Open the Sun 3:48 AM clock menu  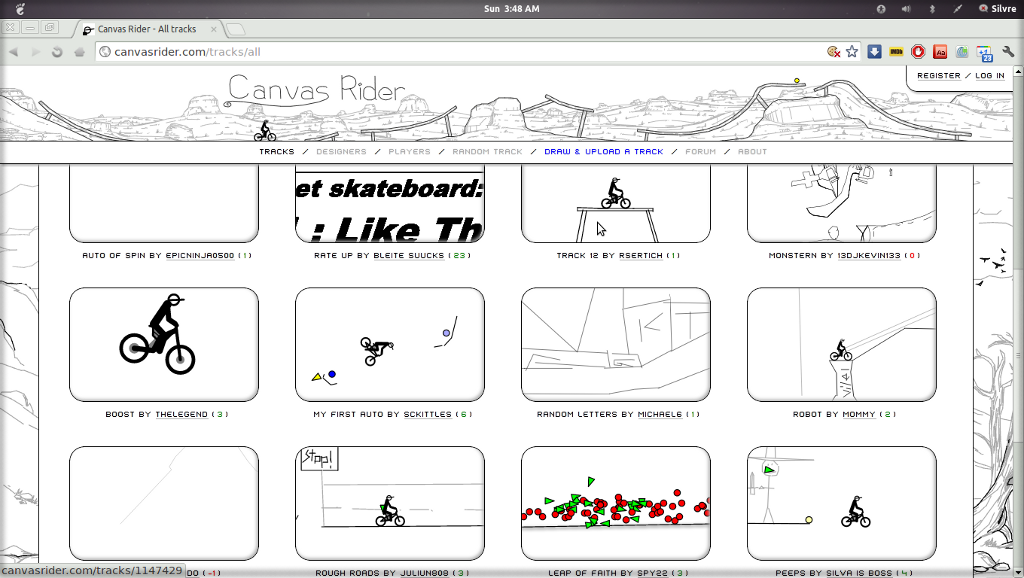point(511,8)
